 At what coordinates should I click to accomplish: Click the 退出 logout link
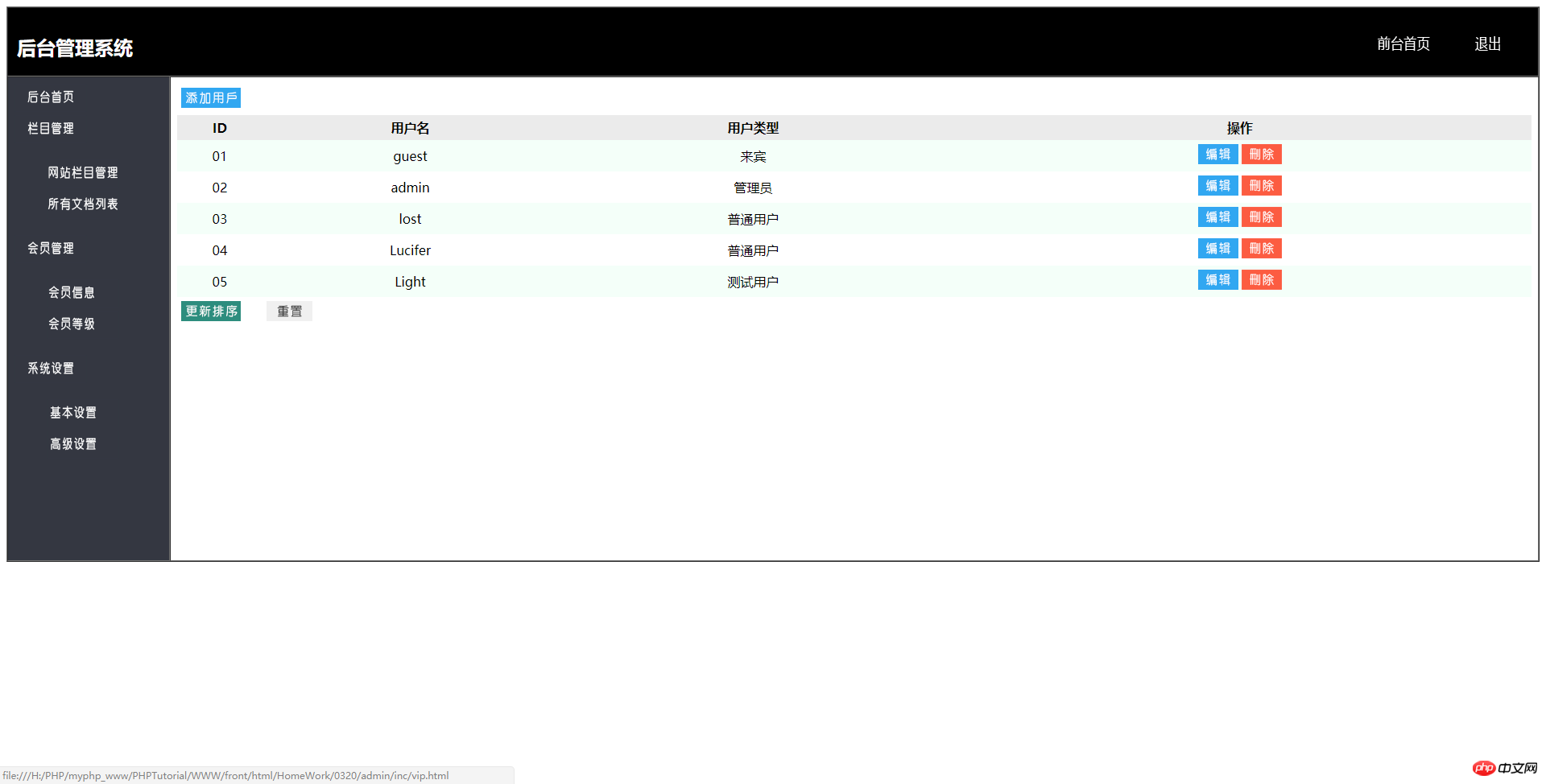(1487, 44)
